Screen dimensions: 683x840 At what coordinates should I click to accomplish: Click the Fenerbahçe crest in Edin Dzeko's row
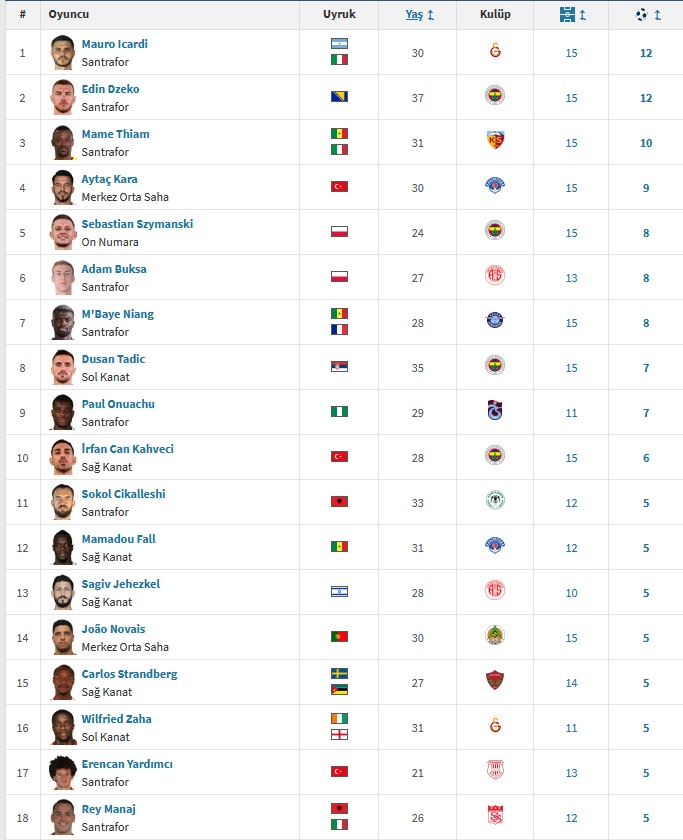point(495,95)
